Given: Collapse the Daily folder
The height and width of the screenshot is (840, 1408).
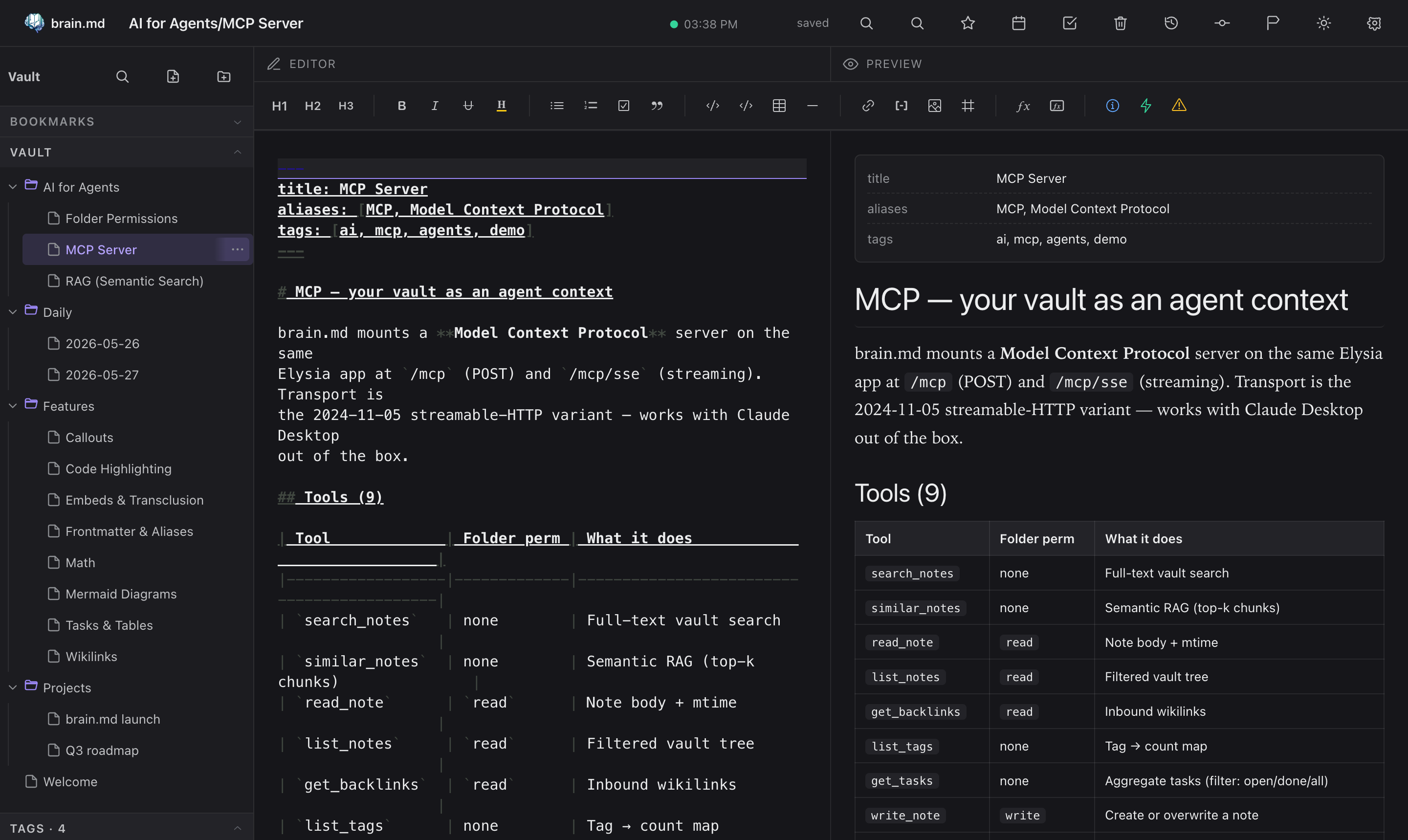Looking at the screenshot, I should (13, 312).
